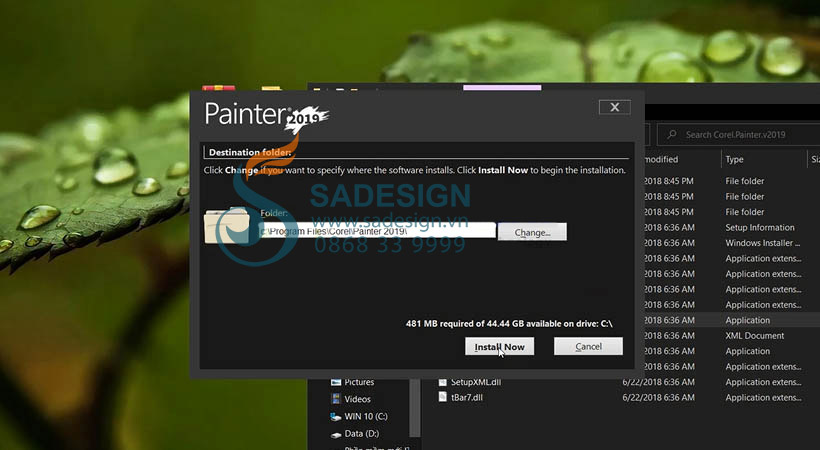Select the Videos folder icon in sidebar
820x450 pixels.
(x=336, y=399)
